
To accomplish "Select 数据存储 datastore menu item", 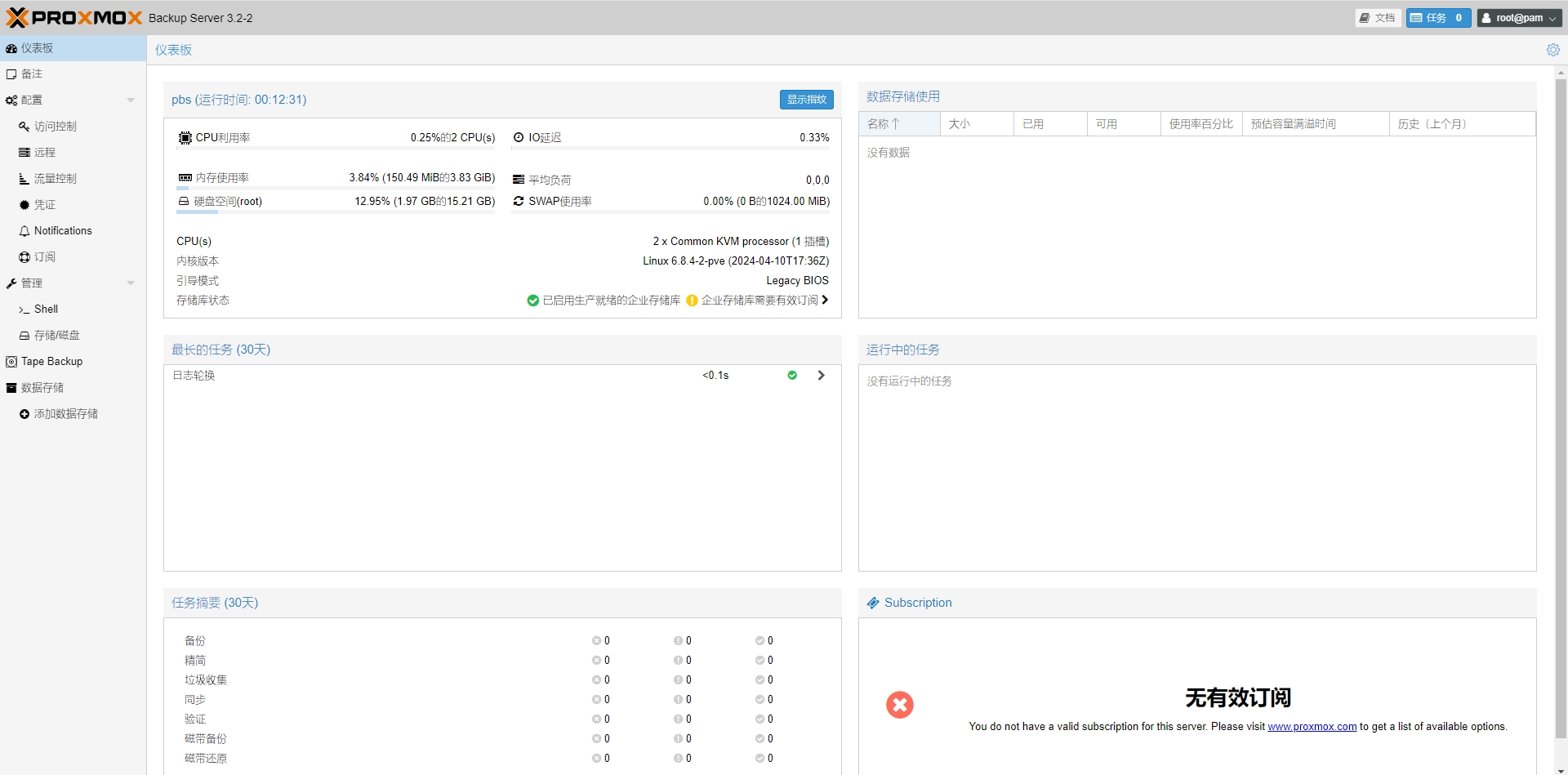I will [x=42, y=388].
